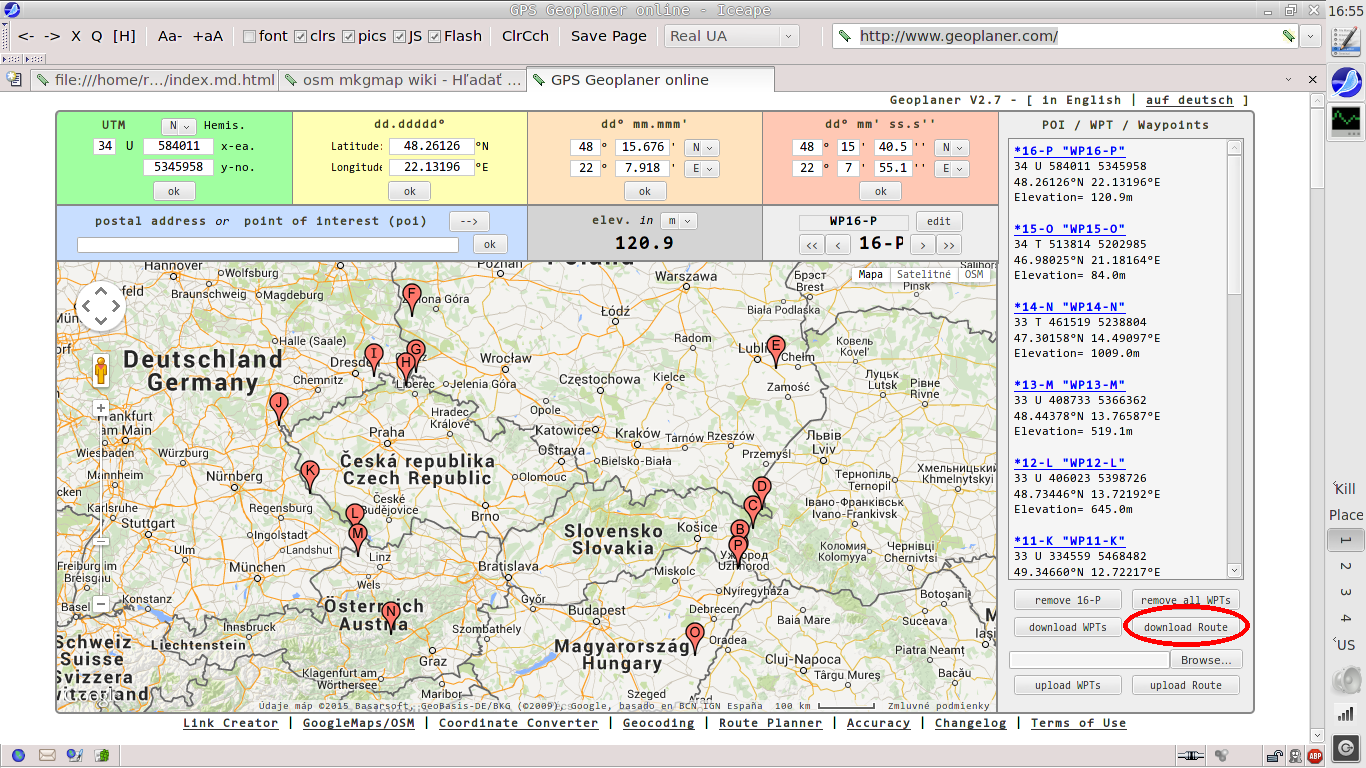Uncheck the 'clrs' checkbox
This screenshot has width=1366, height=768.
click(300, 36)
